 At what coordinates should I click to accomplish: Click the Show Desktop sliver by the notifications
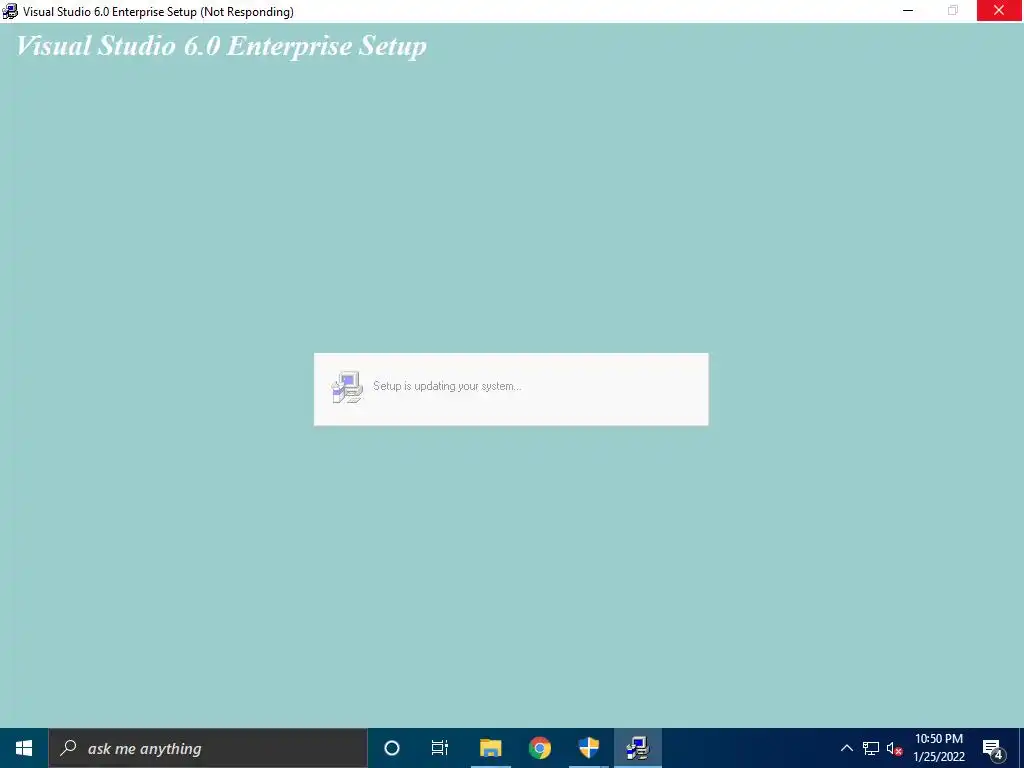tap(1021, 748)
